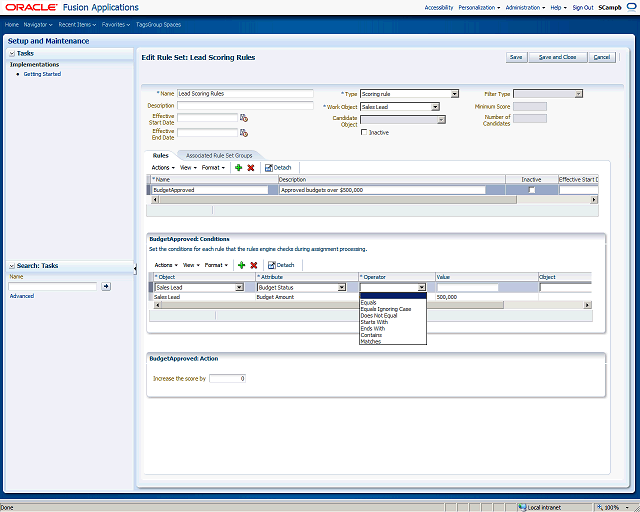Screen dimensions: 640x512
Task: Add a new condition with the green plus in Conditions toolbar
Action: (242, 265)
